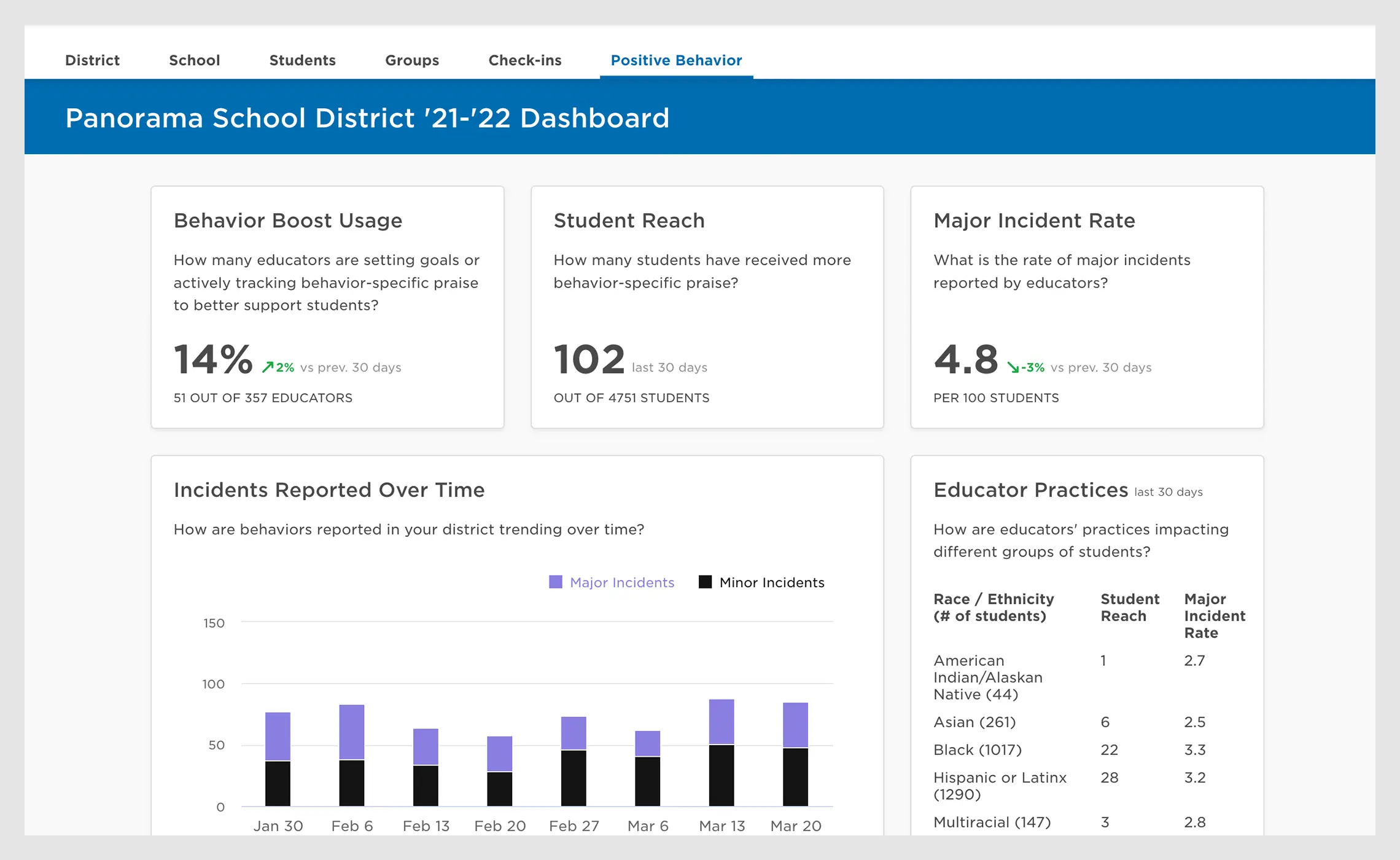Click the '51 OUT OF 357 EDUCATORS' text
Viewport: 1400px width, 860px height.
tap(263, 398)
